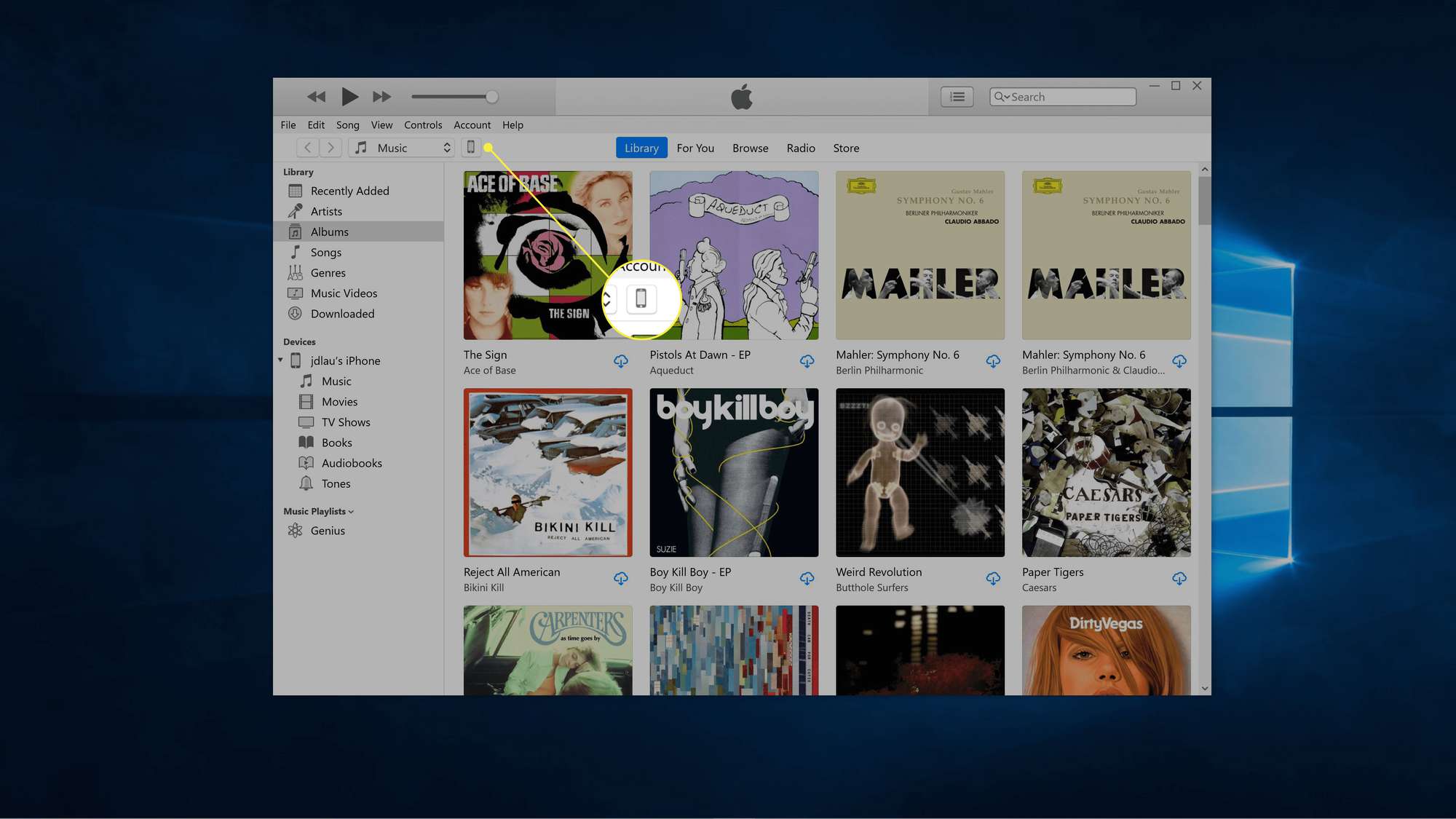Click the list view icon in top right
1456x819 pixels.
(x=956, y=97)
